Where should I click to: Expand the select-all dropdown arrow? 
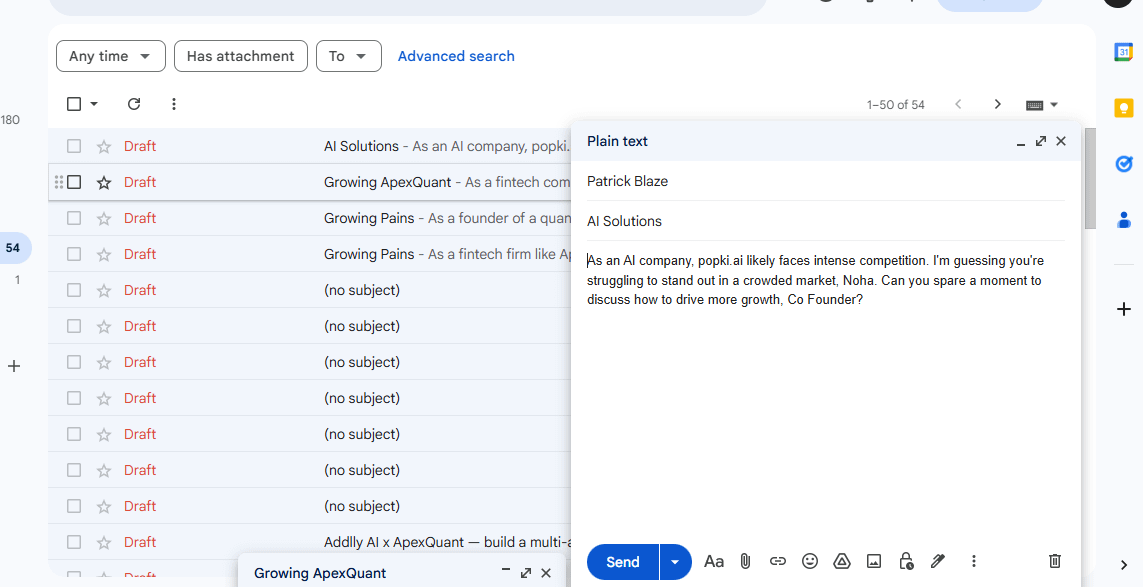(94, 104)
